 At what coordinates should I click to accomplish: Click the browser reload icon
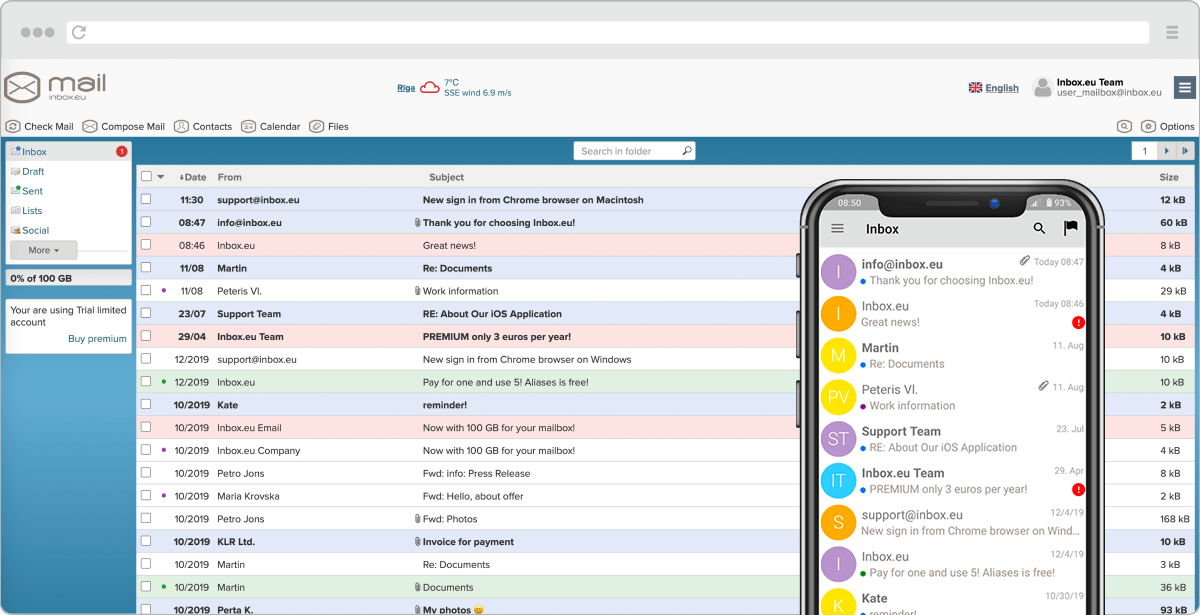[79, 33]
